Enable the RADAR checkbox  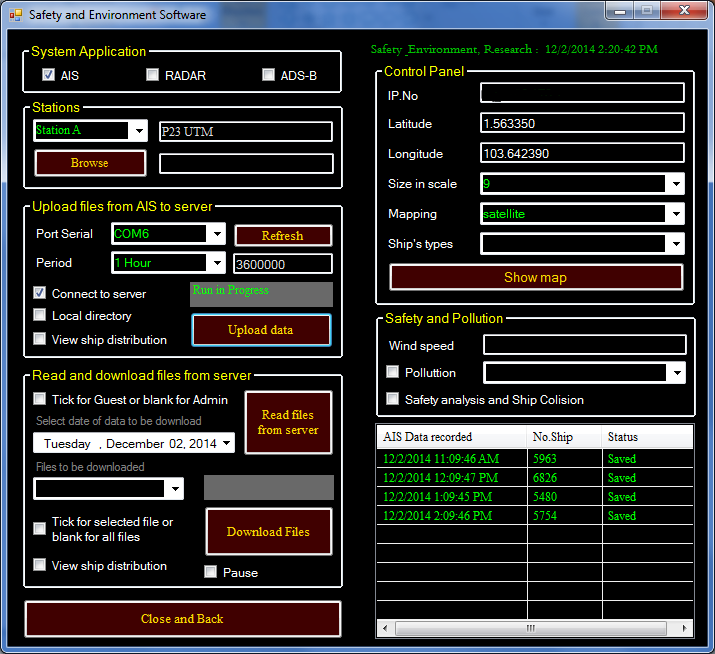tap(152, 75)
